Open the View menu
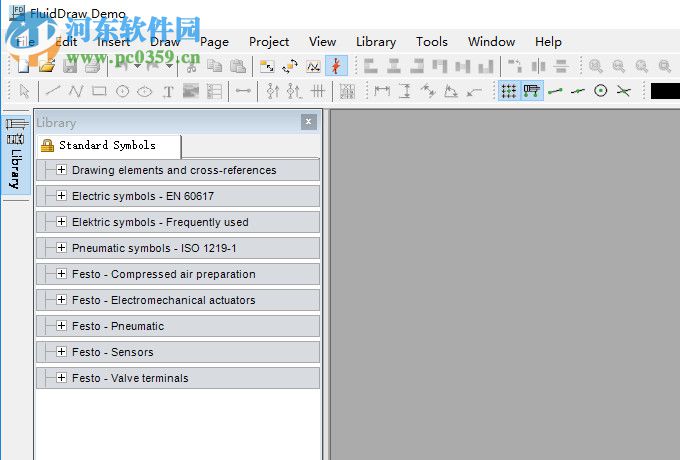 coord(322,42)
